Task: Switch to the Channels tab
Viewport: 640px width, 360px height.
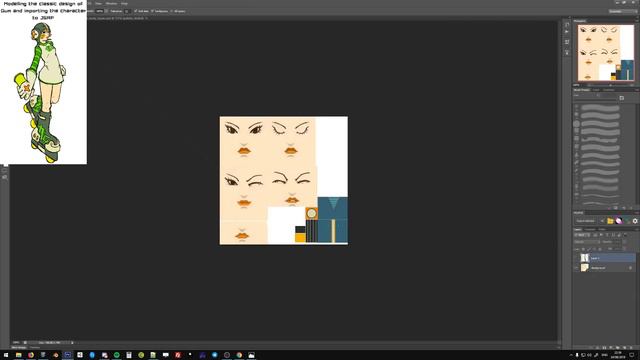Action: (590, 229)
